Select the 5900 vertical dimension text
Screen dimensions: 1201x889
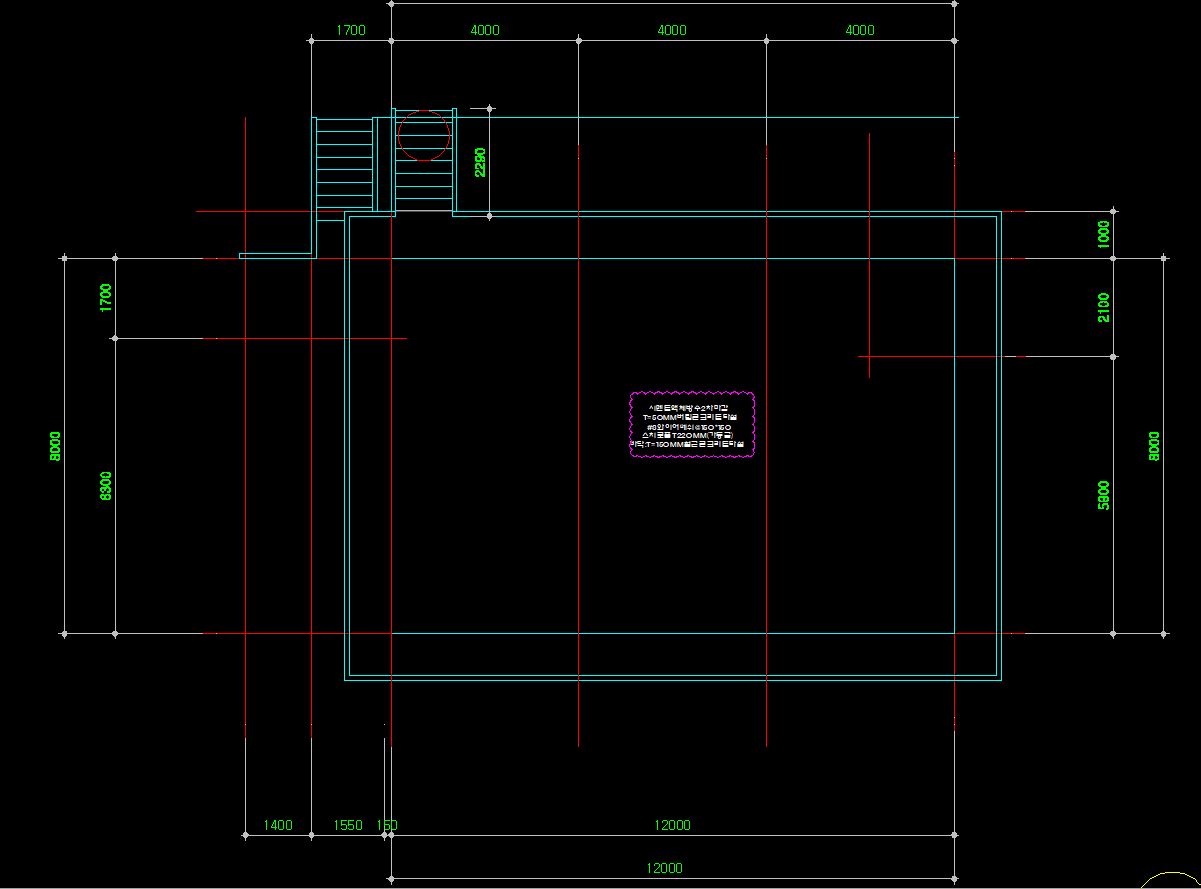click(1104, 495)
